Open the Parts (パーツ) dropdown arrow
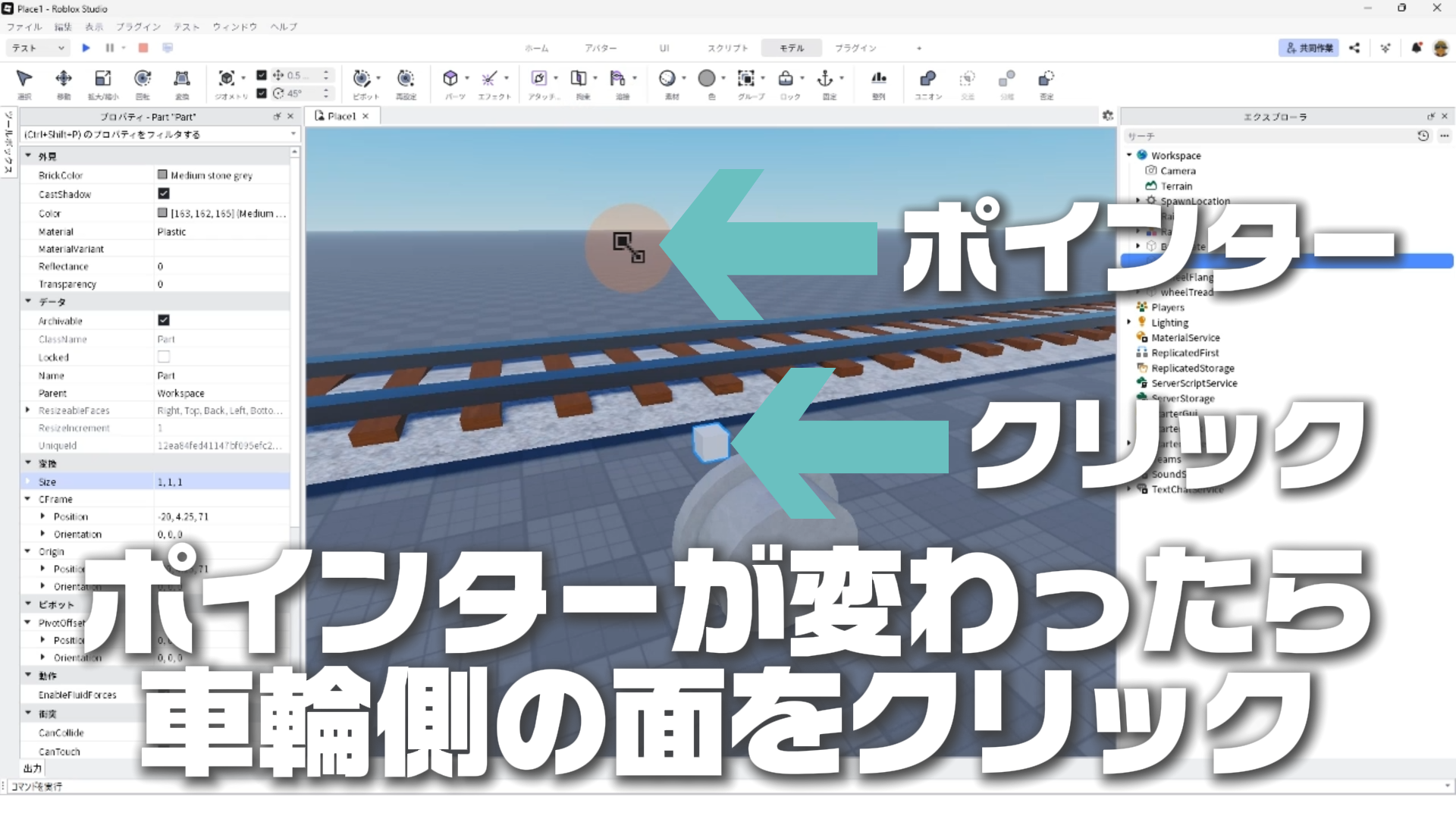 pos(467,78)
